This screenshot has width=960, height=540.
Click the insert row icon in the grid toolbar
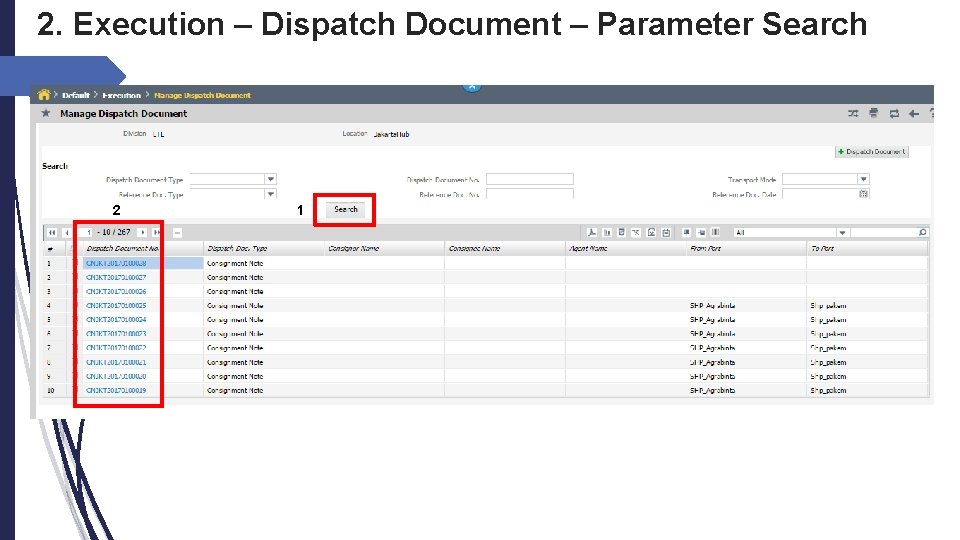click(701, 233)
